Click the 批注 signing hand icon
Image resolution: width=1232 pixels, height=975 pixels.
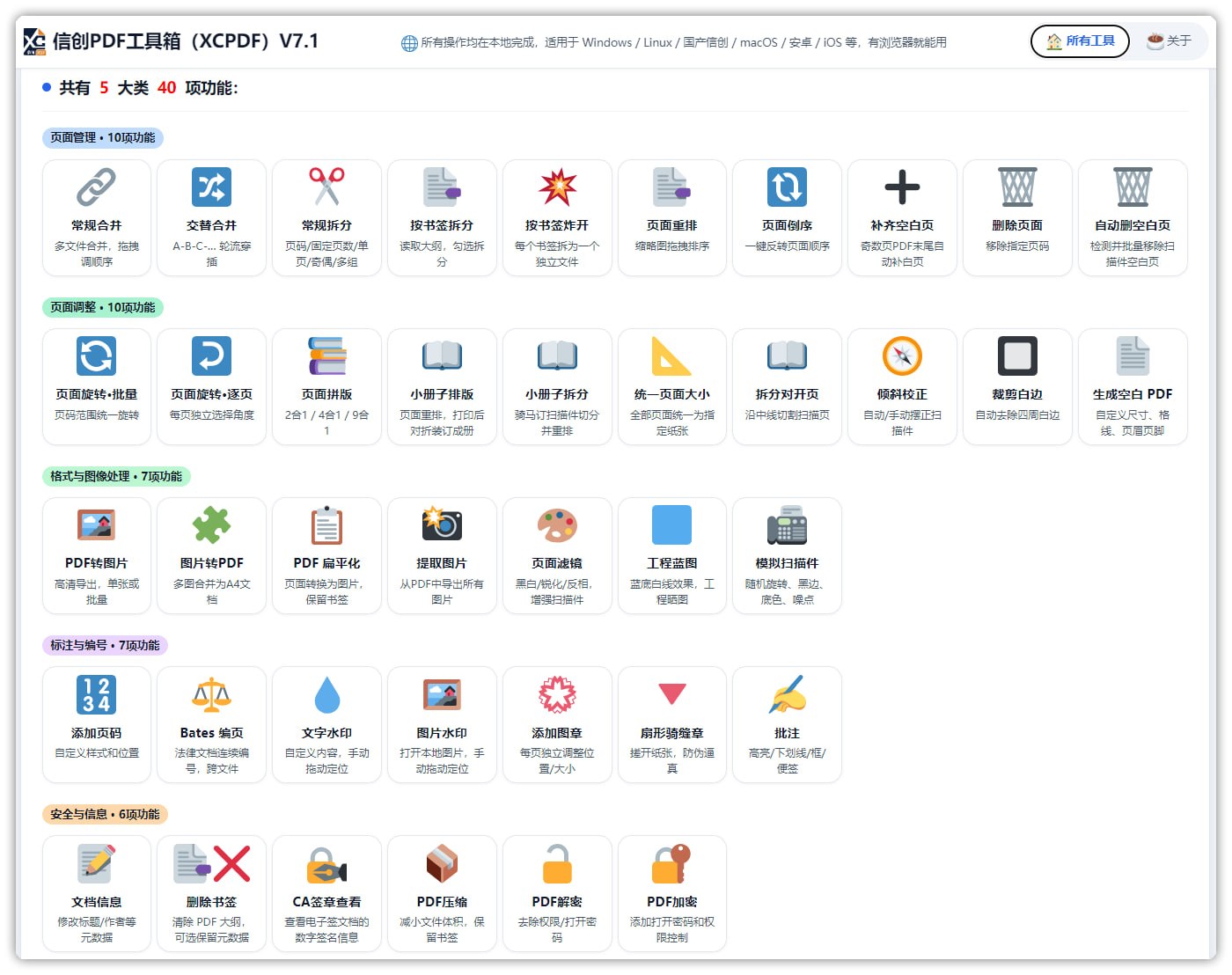click(x=787, y=694)
